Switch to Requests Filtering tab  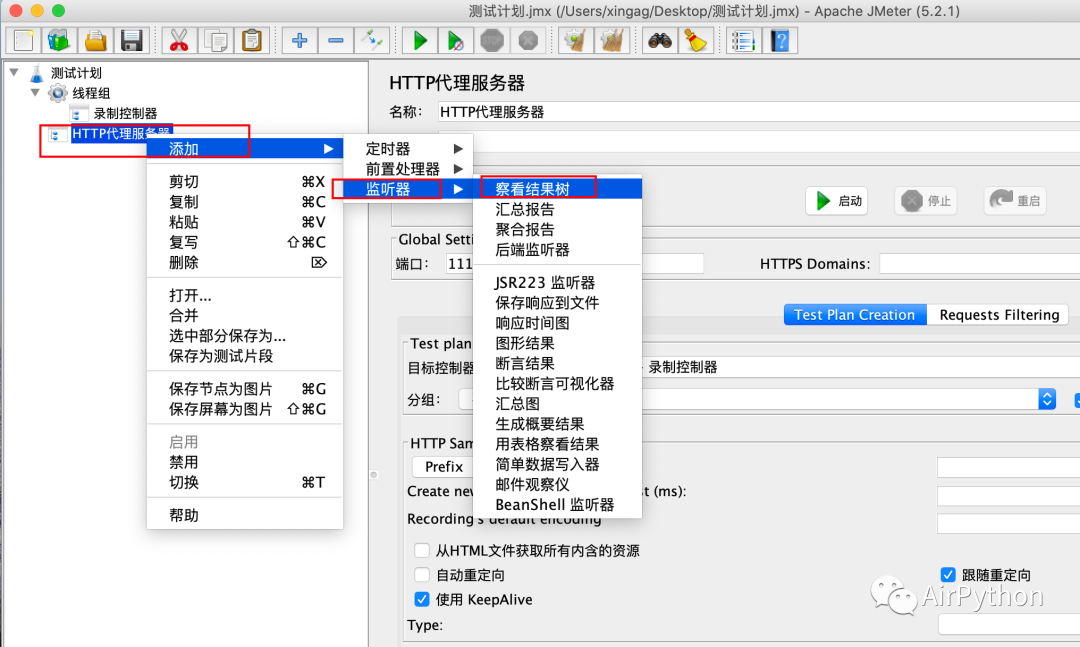(999, 315)
